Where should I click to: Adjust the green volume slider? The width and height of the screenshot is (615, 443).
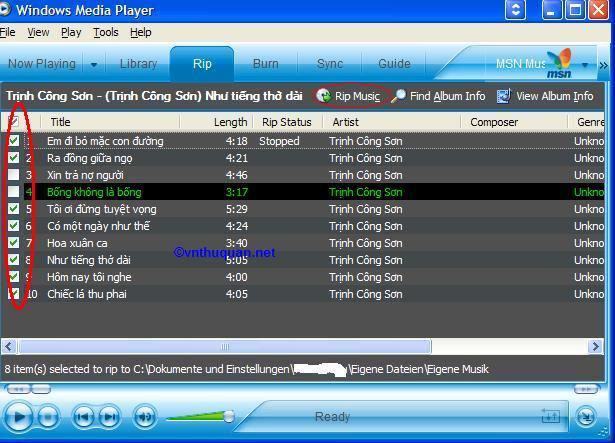tap(200, 416)
